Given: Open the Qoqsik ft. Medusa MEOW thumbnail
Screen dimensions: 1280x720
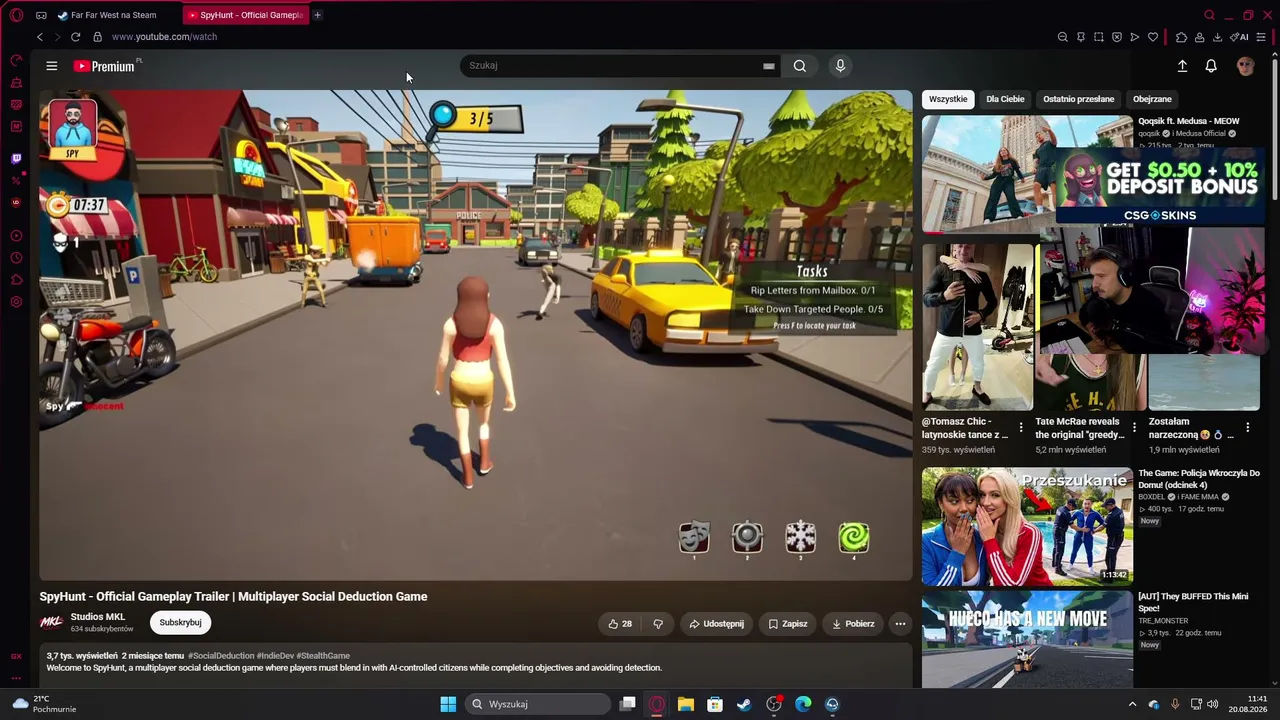Looking at the screenshot, I should coord(1027,173).
